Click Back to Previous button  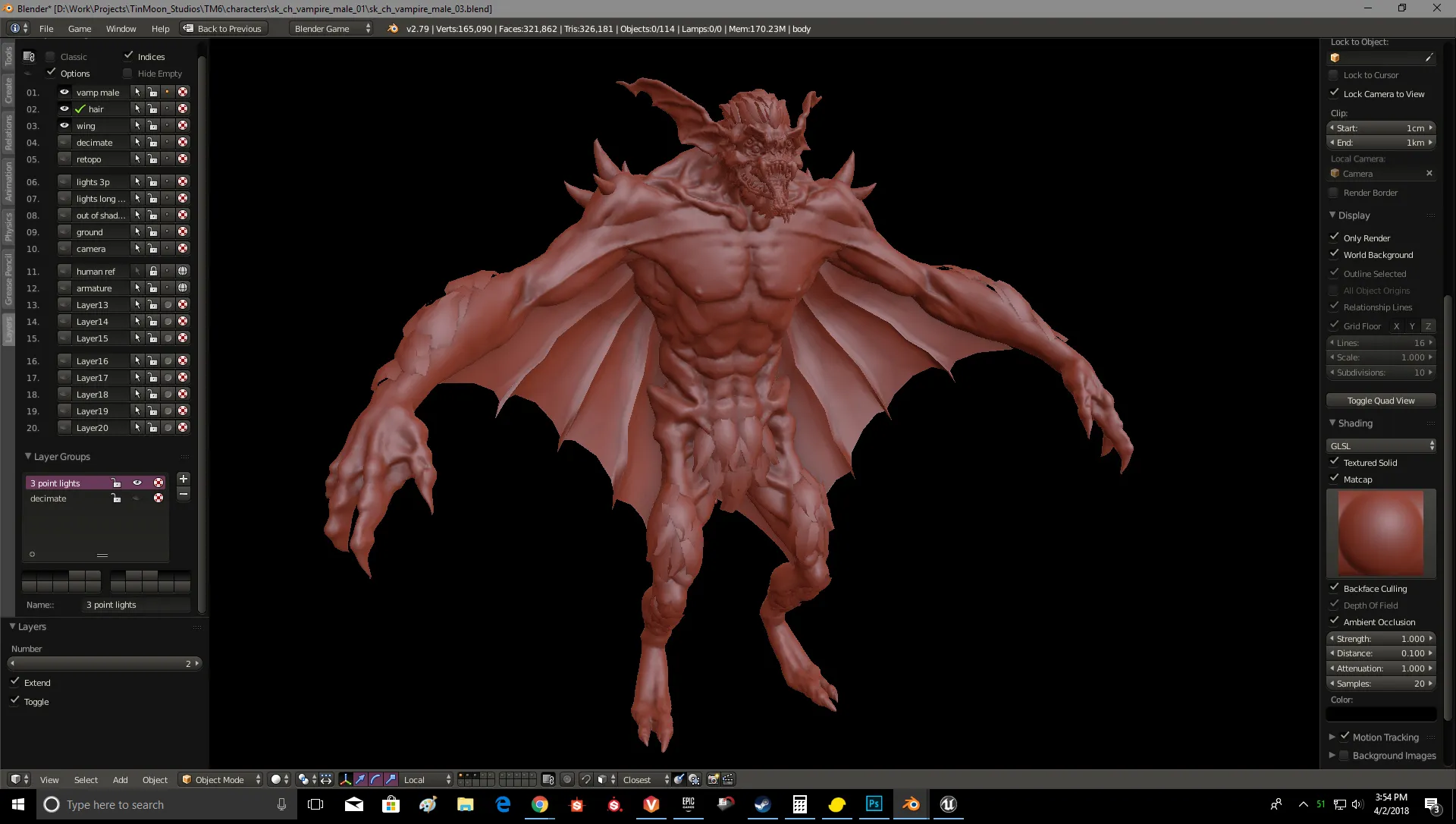click(223, 29)
